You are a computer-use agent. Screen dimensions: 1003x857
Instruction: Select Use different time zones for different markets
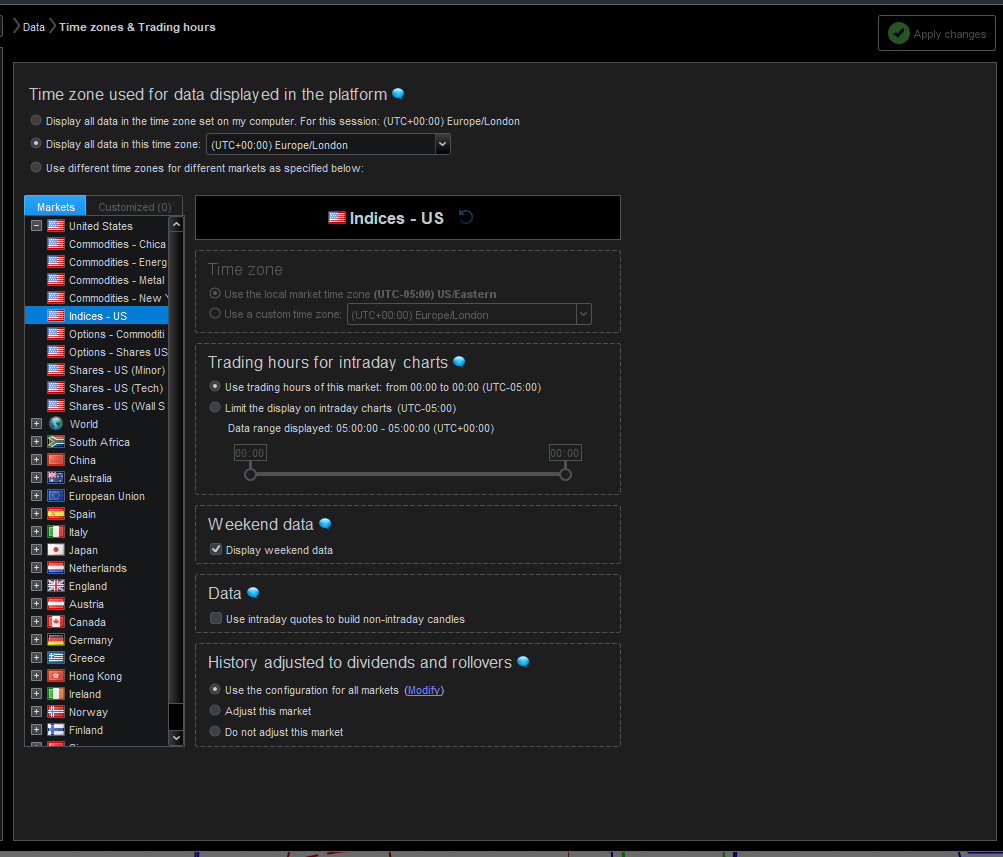pyautogui.click(x=36, y=167)
